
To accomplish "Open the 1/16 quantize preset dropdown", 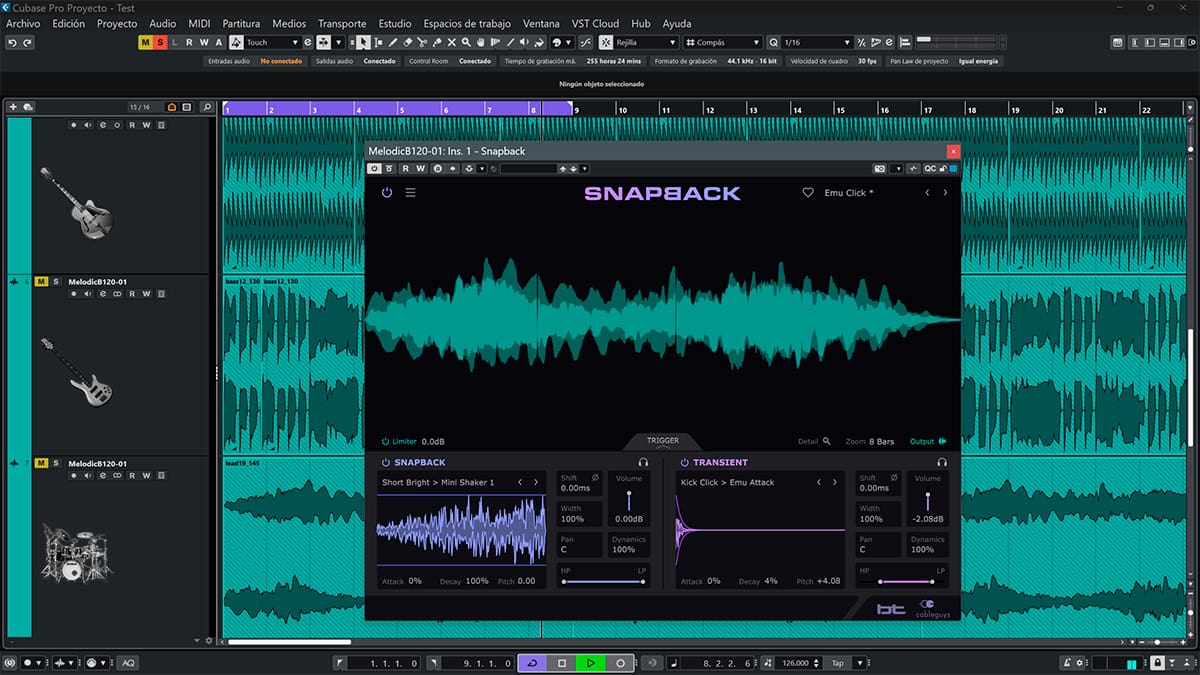I will point(816,43).
